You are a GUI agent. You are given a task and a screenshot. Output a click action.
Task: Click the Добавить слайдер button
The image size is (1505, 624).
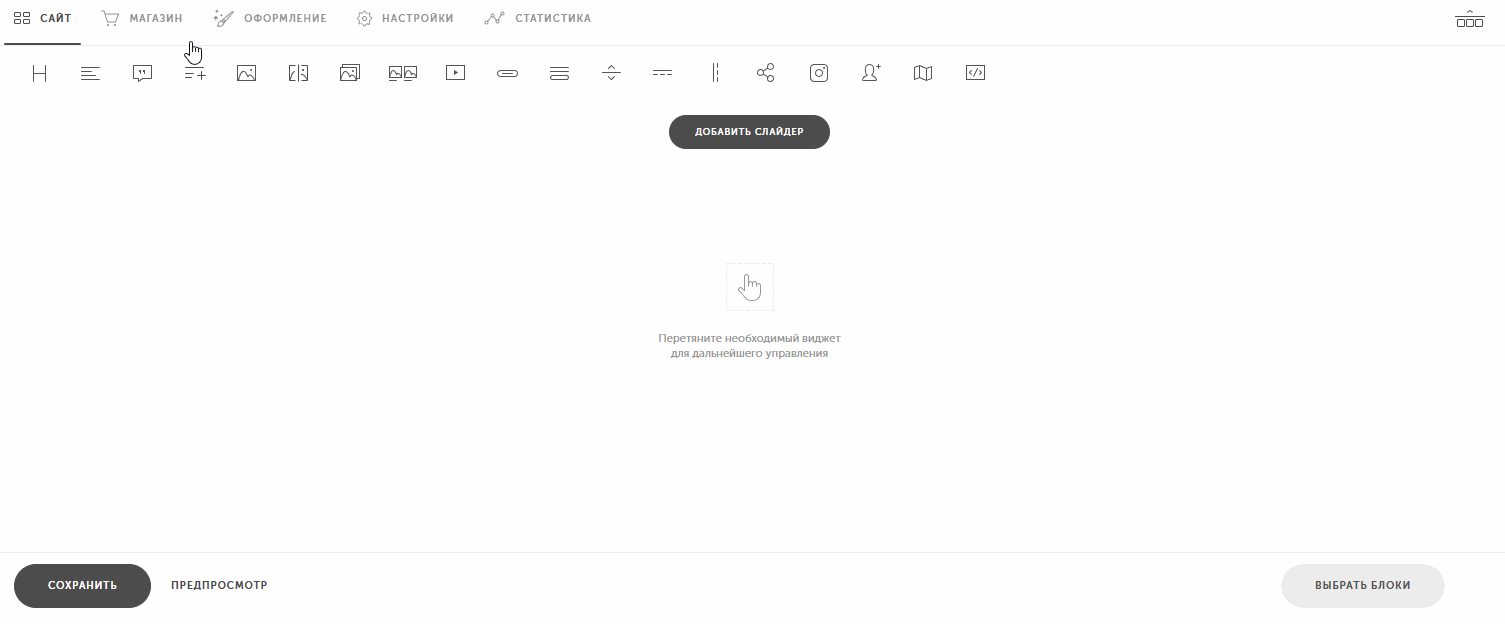tap(749, 132)
